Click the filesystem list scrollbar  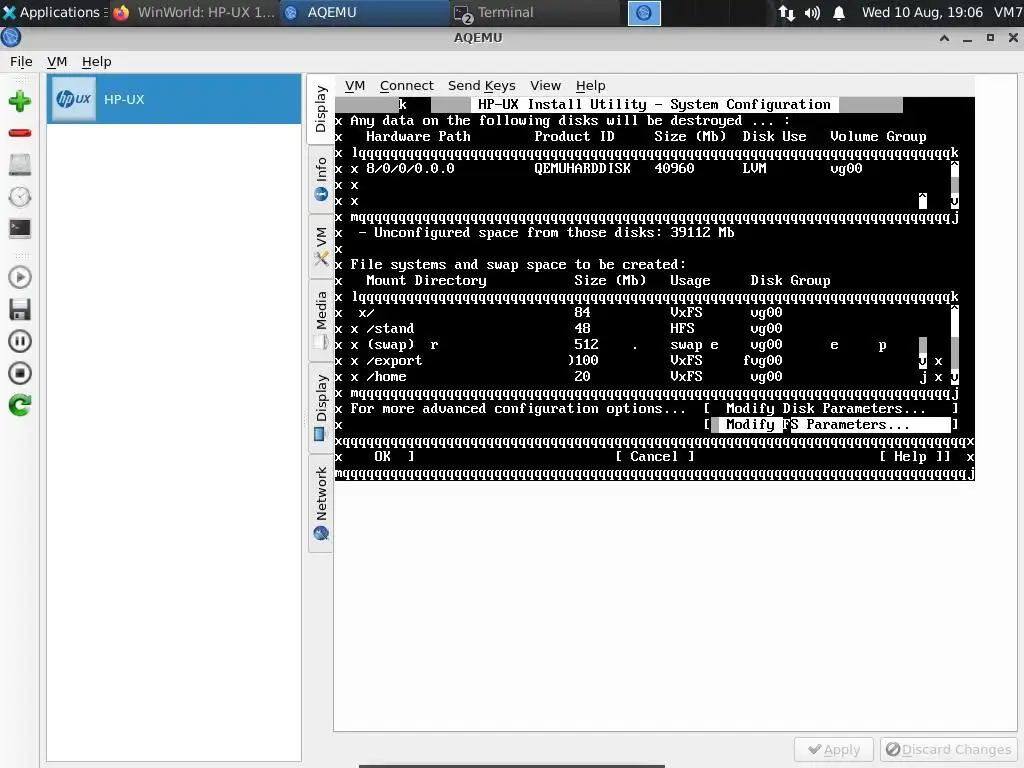tap(954, 345)
